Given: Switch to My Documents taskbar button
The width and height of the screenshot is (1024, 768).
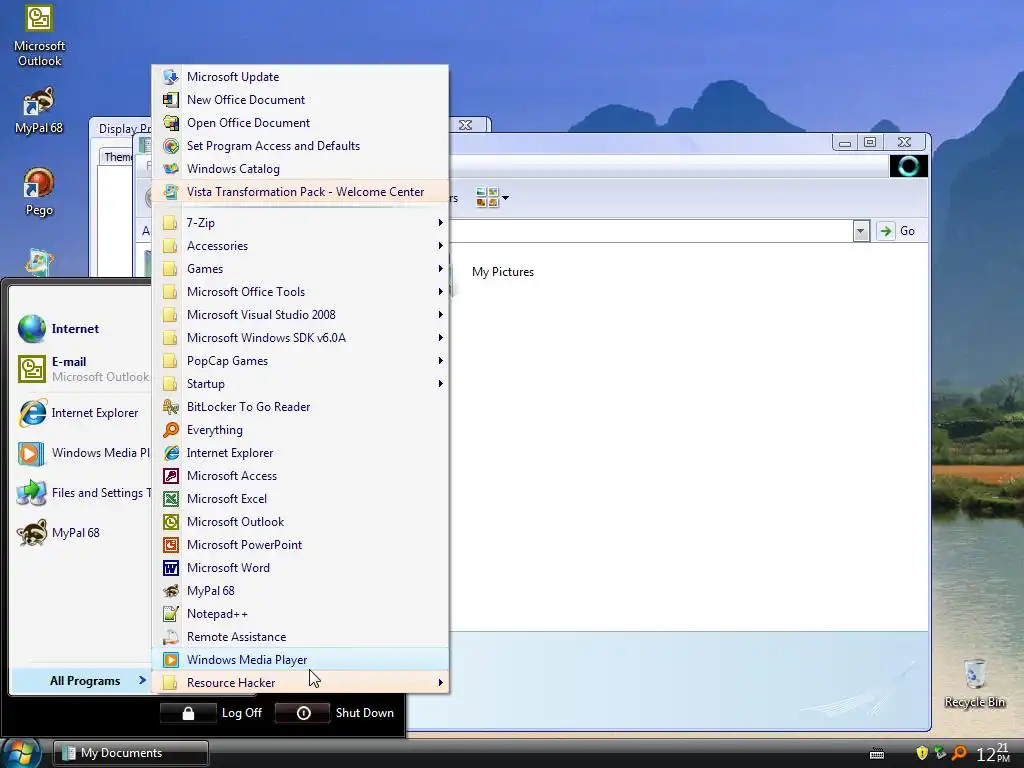Looking at the screenshot, I should pyautogui.click(x=131, y=753).
